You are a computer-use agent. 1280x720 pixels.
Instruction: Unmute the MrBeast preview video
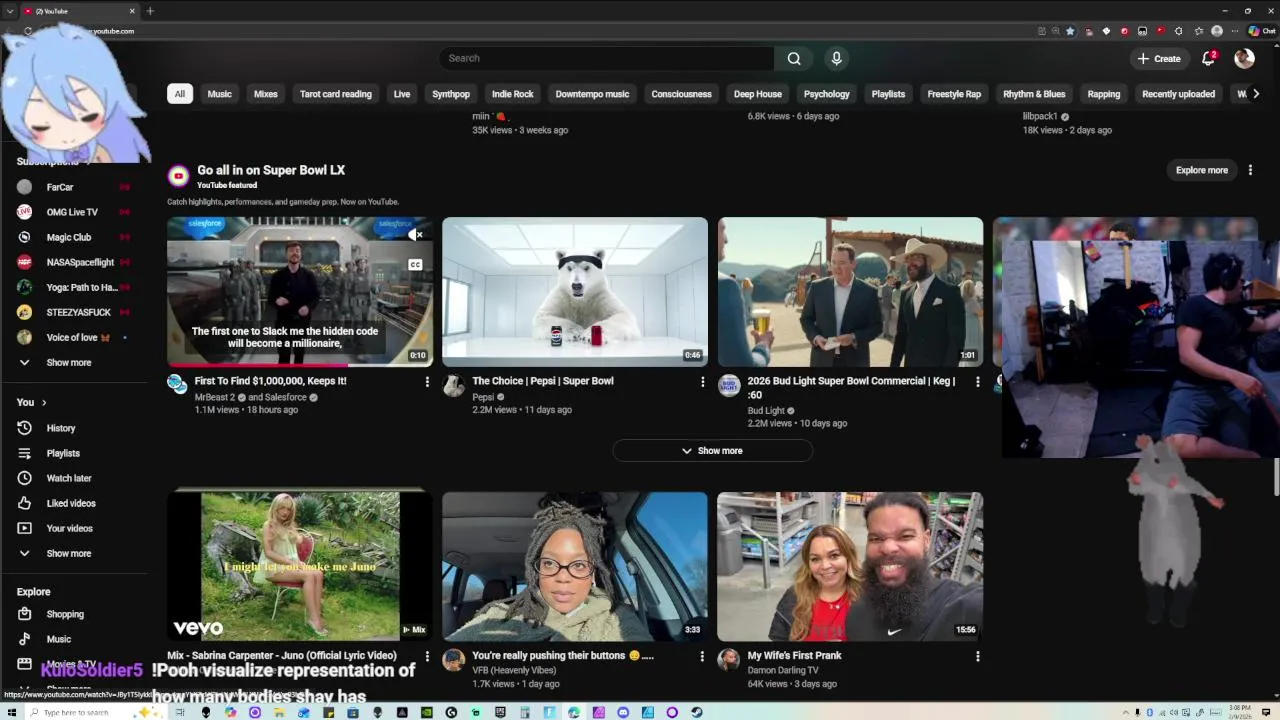415,235
